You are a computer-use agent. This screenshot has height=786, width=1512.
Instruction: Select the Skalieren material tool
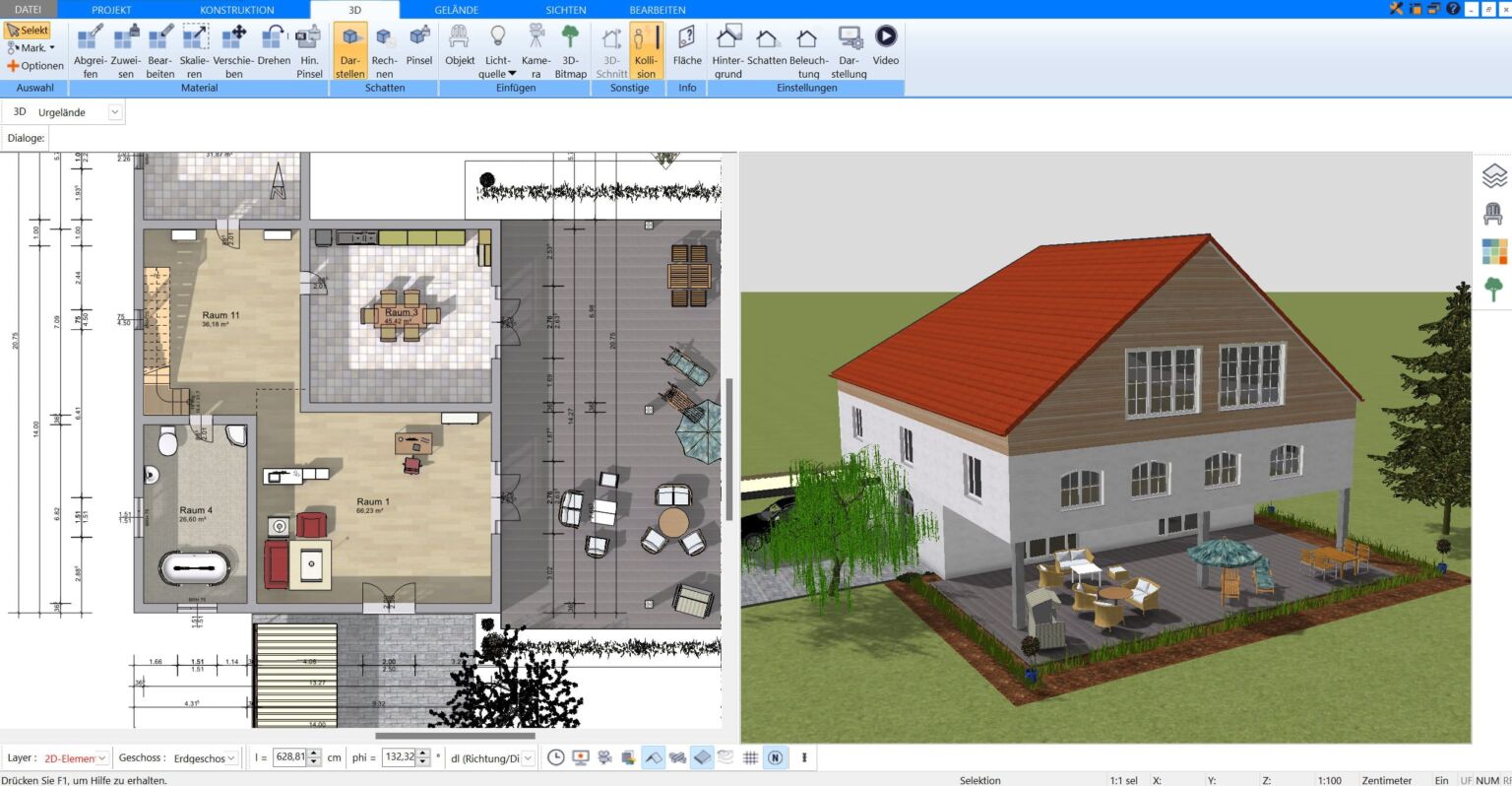194,49
